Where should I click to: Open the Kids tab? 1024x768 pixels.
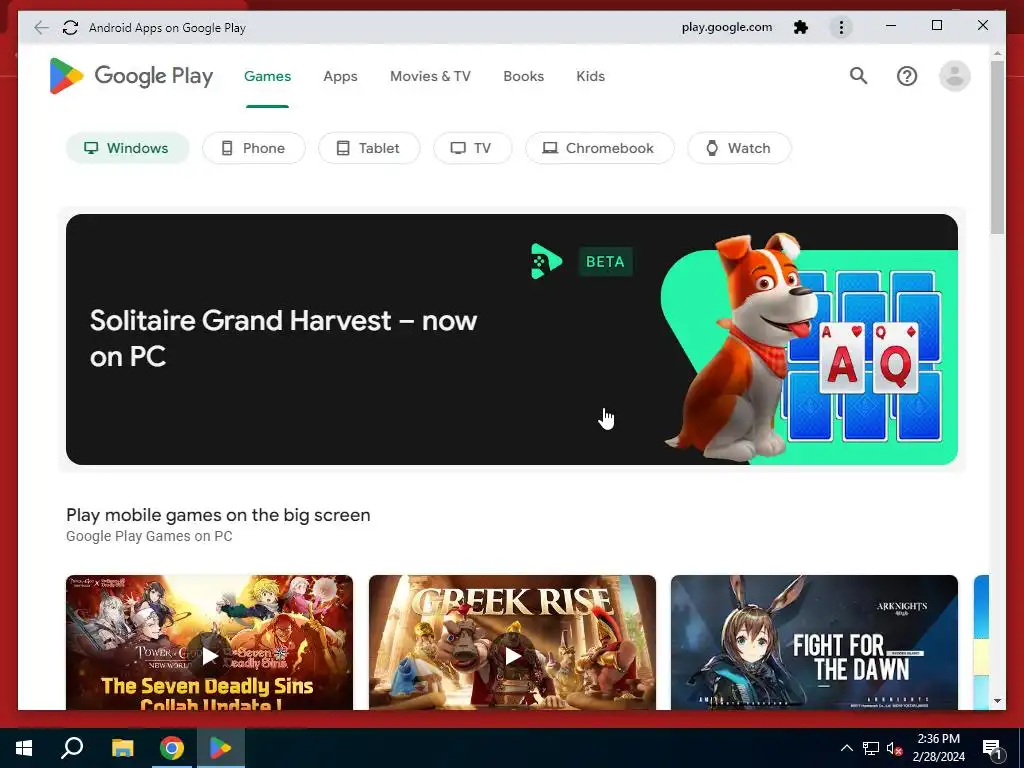590,76
